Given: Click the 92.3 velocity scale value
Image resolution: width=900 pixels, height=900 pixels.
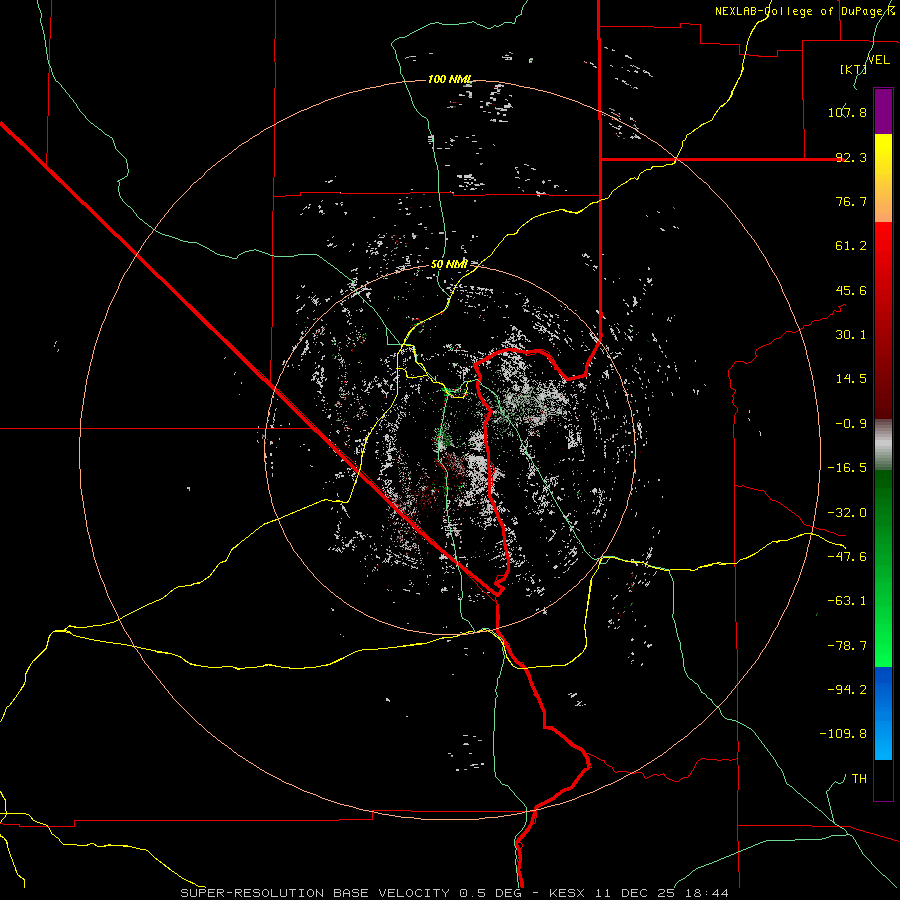Looking at the screenshot, I should (851, 157).
